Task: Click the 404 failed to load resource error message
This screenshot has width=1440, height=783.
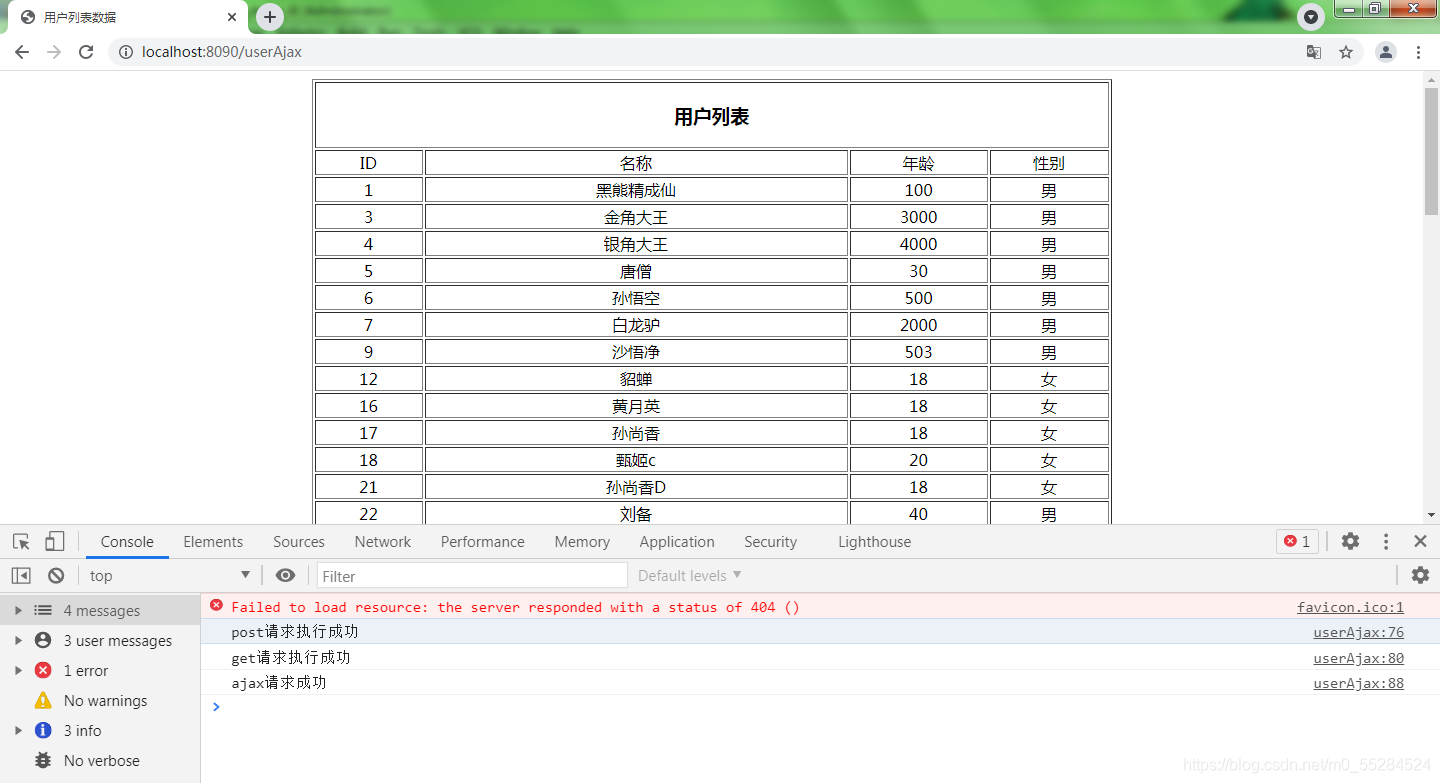Action: pyautogui.click(x=515, y=607)
